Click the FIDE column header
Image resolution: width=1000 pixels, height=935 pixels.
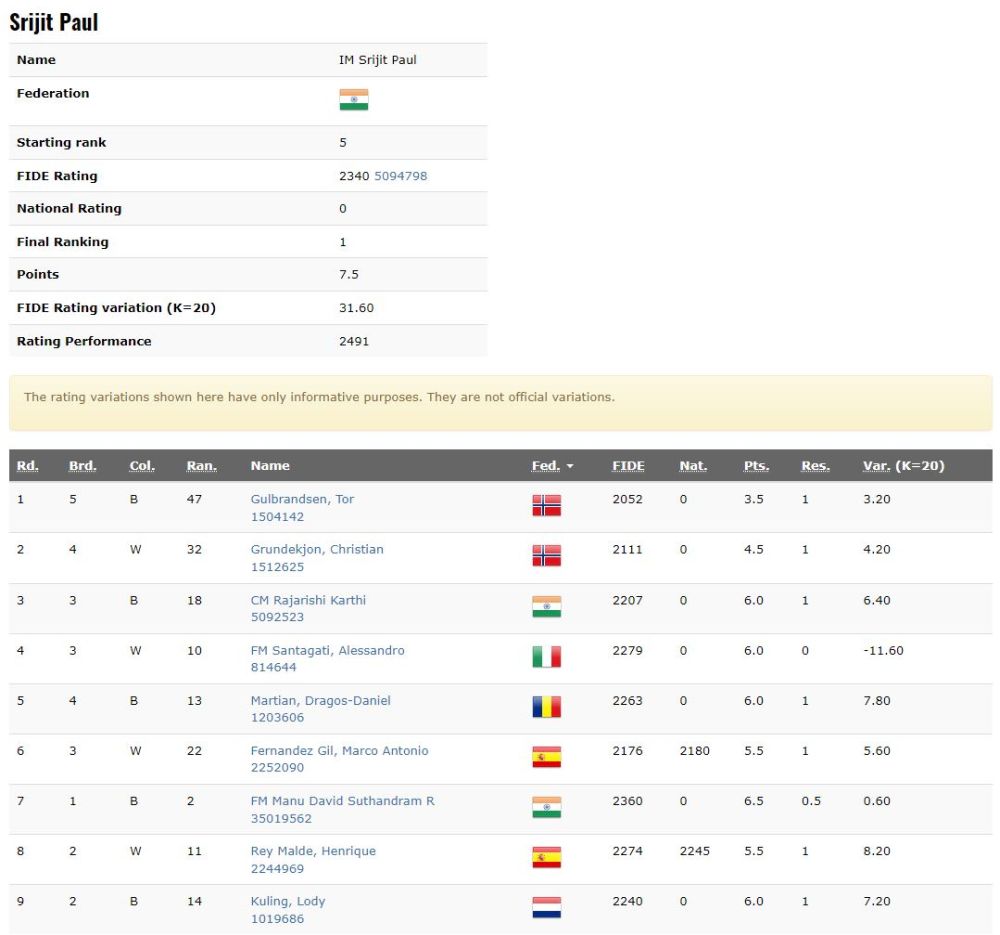(x=628, y=466)
